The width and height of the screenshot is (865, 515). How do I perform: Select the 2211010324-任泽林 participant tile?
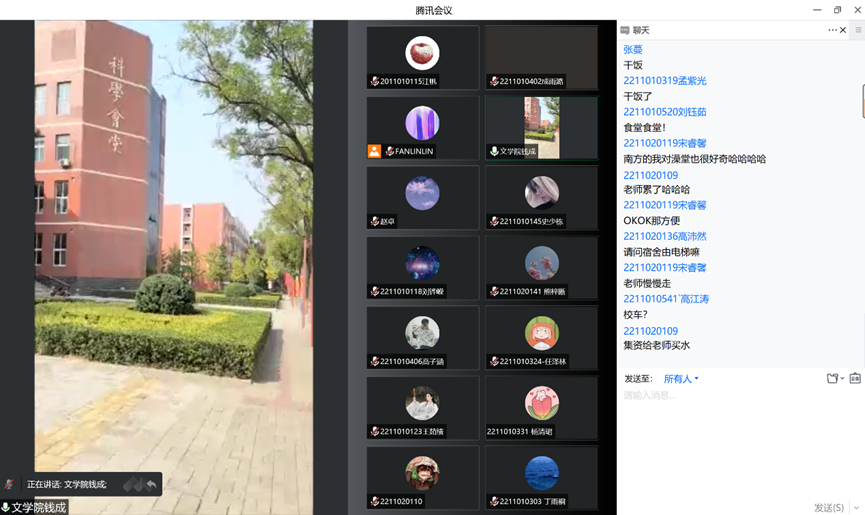[542, 338]
